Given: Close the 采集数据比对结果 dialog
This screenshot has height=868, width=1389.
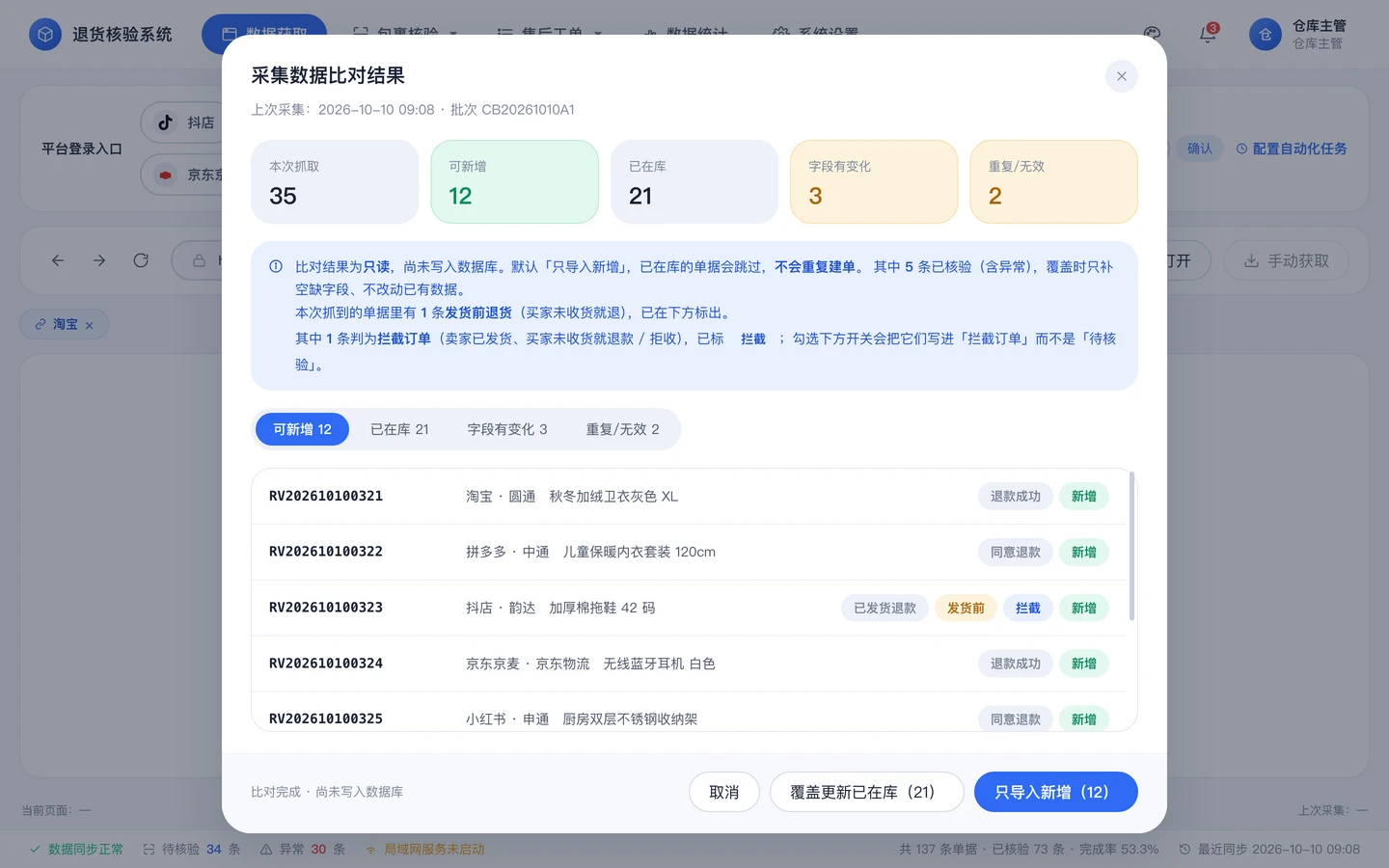Looking at the screenshot, I should coord(1121,76).
